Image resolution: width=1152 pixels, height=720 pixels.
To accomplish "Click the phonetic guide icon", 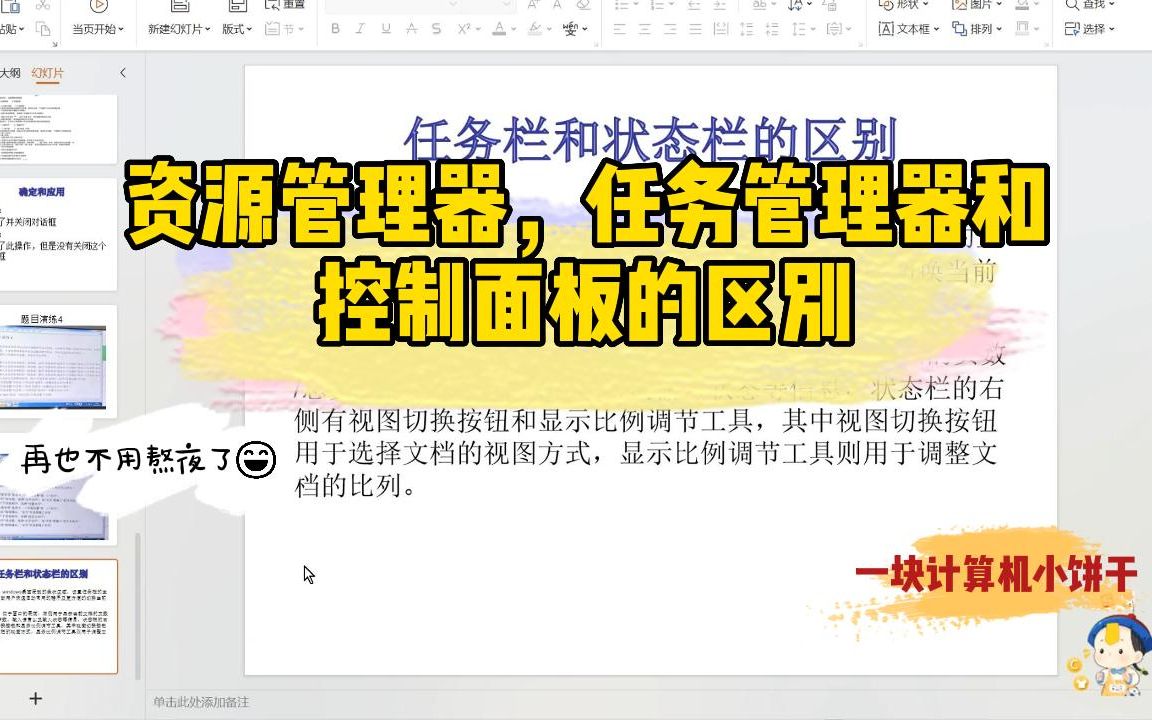I will (571, 29).
